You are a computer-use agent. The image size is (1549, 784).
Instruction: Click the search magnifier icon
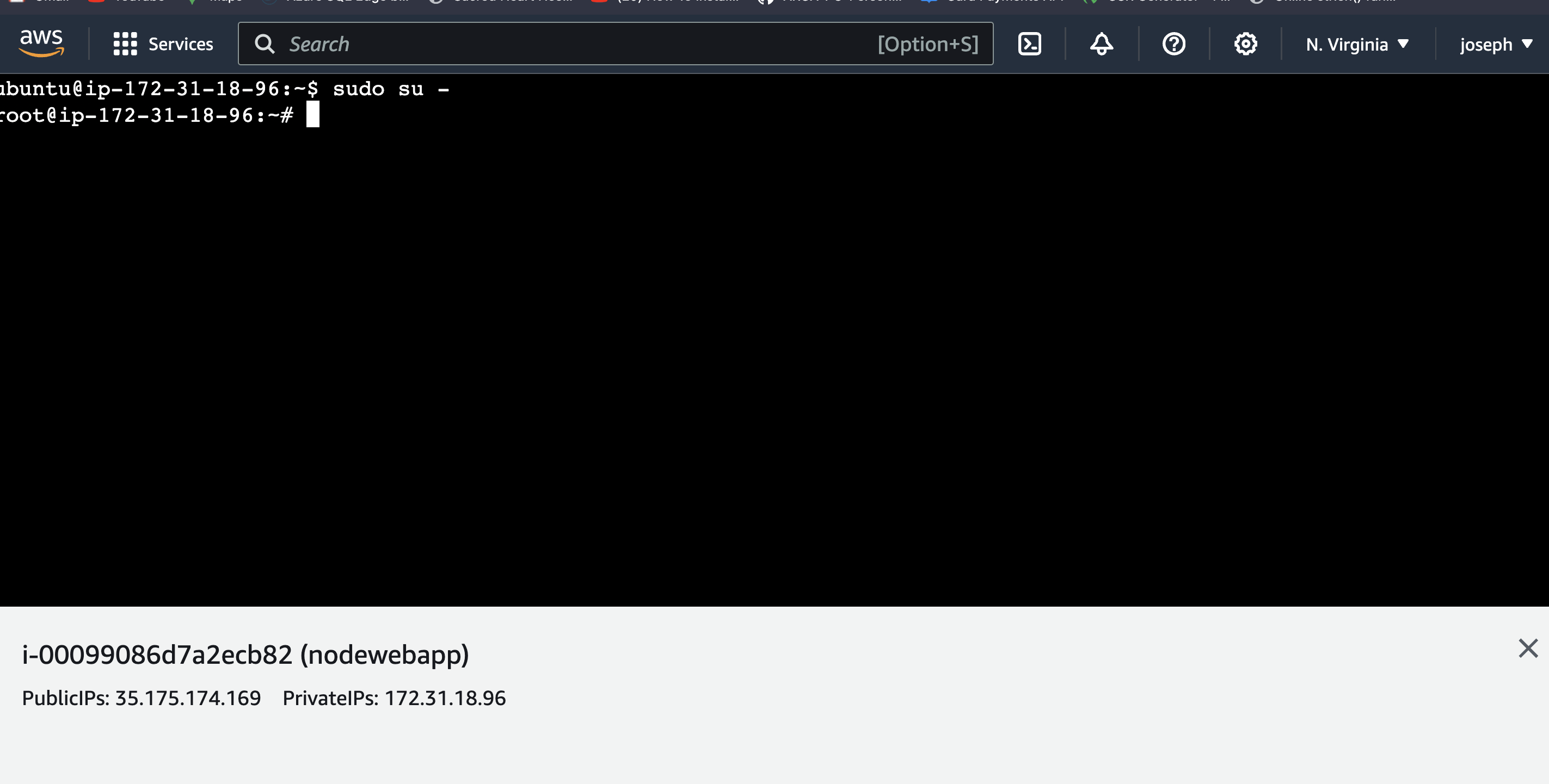(265, 44)
